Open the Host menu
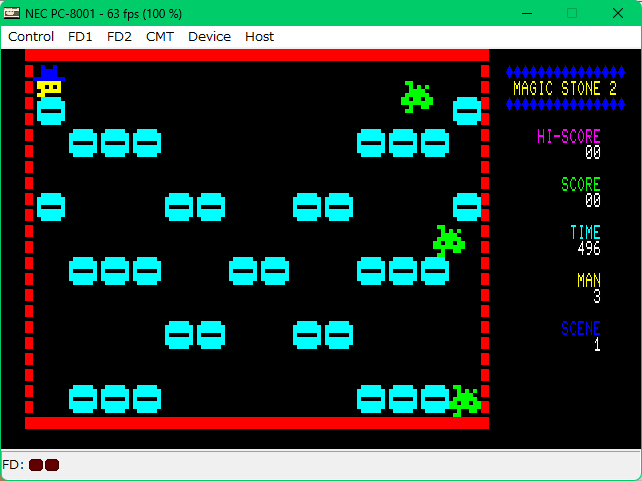This screenshot has height=481, width=642. coord(259,37)
